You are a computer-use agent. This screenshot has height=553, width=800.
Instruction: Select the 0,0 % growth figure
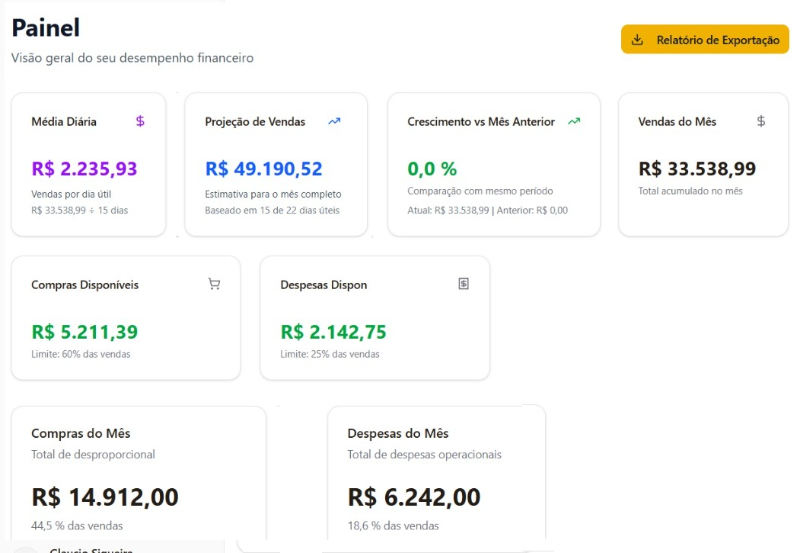point(432,169)
